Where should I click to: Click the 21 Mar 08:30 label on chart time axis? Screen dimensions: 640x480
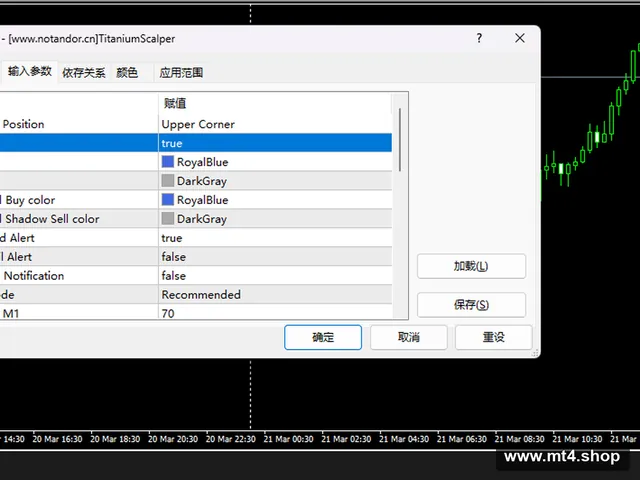coord(520,439)
